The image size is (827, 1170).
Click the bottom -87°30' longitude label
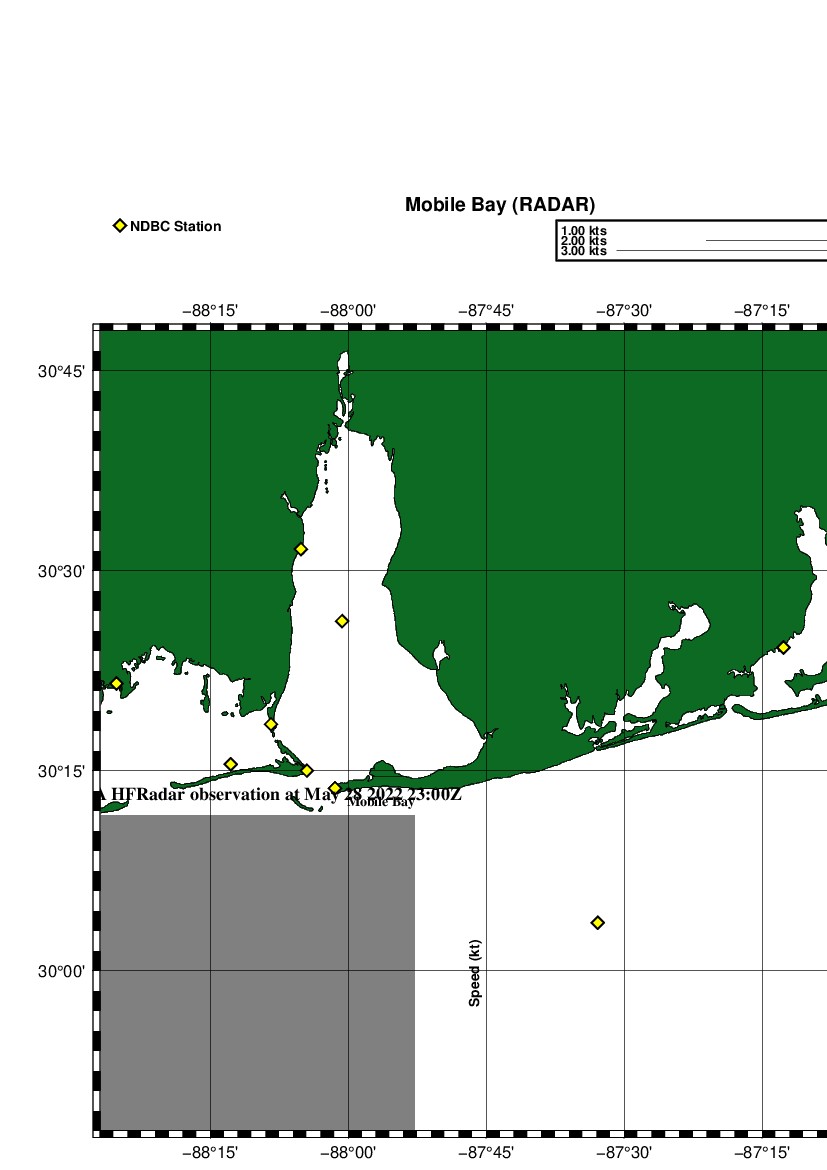(624, 1153)
